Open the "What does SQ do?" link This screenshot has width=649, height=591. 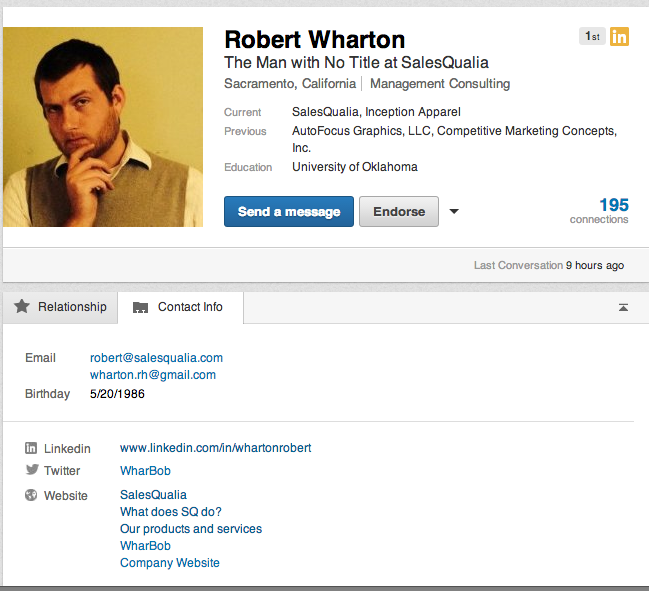click(x=170, y=512)
